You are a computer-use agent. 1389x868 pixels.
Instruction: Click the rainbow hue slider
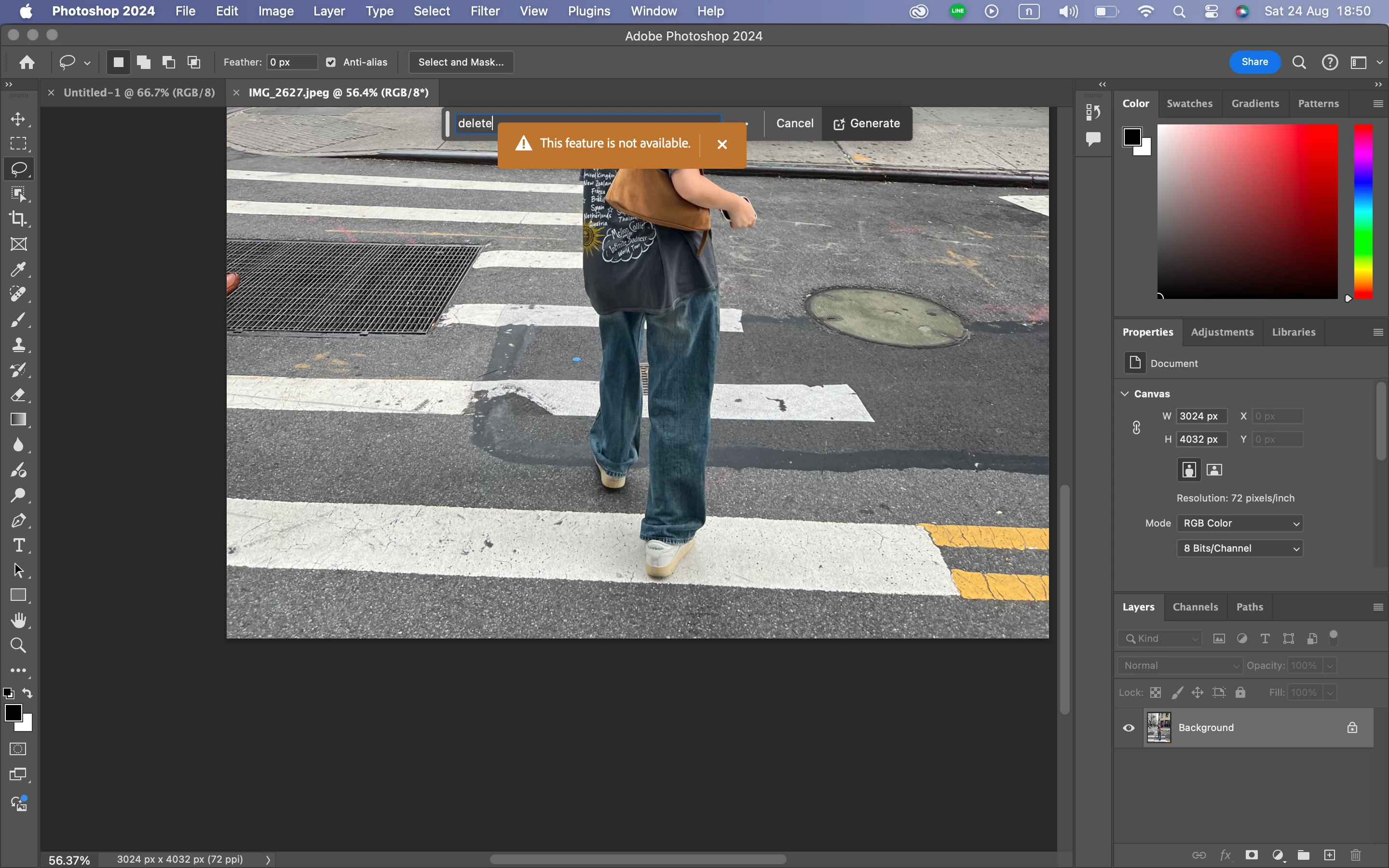click(1363, 211)
